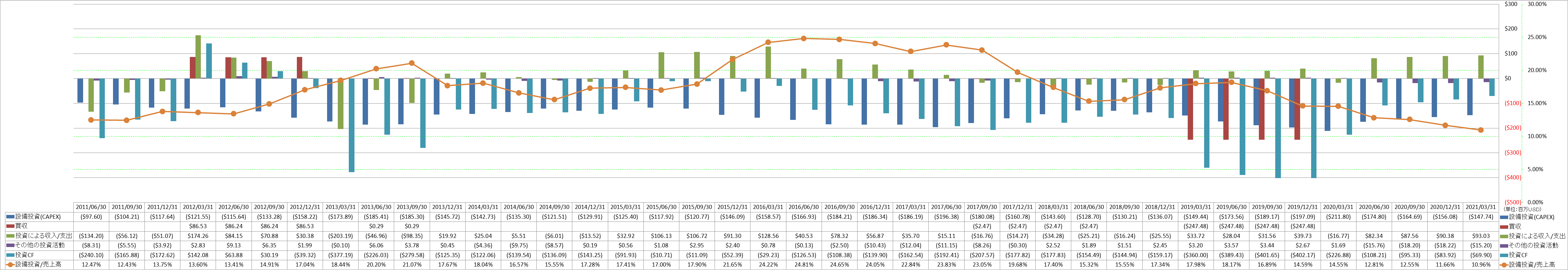Click right legend 設備投資(CAPEX) entry

pyautogui.click(x=1533, y=217)
